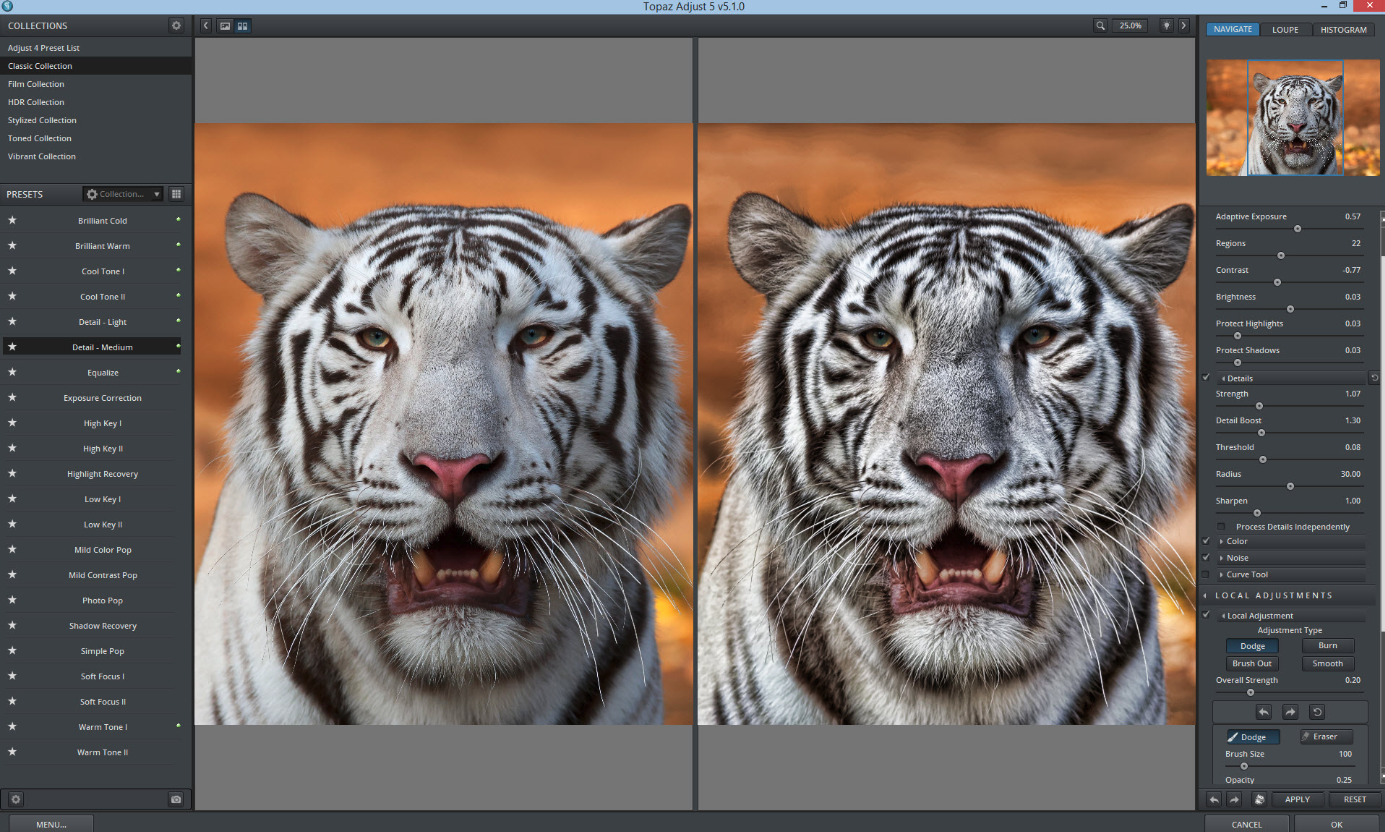Switch presets to grid view

click(x=177, y=194)
